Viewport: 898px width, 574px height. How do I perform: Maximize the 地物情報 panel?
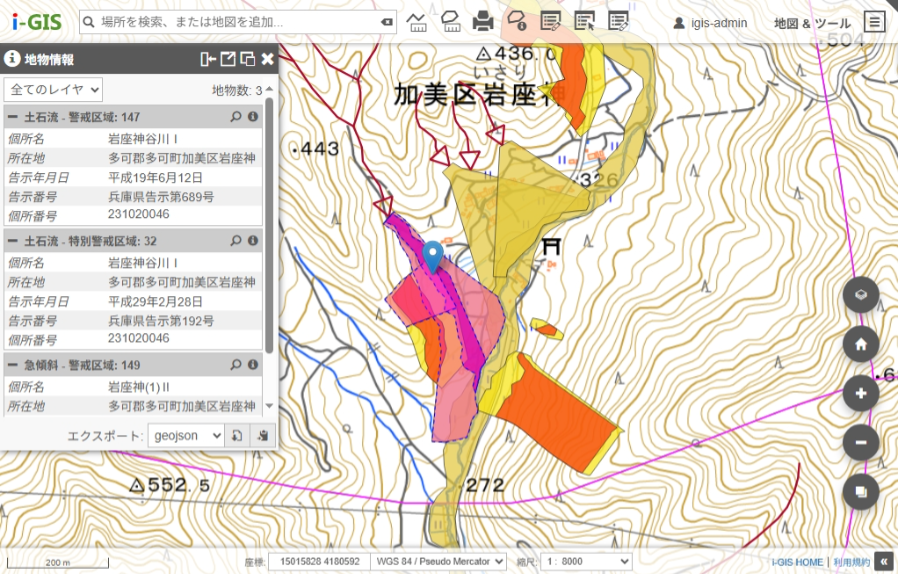tap(228, 59)
